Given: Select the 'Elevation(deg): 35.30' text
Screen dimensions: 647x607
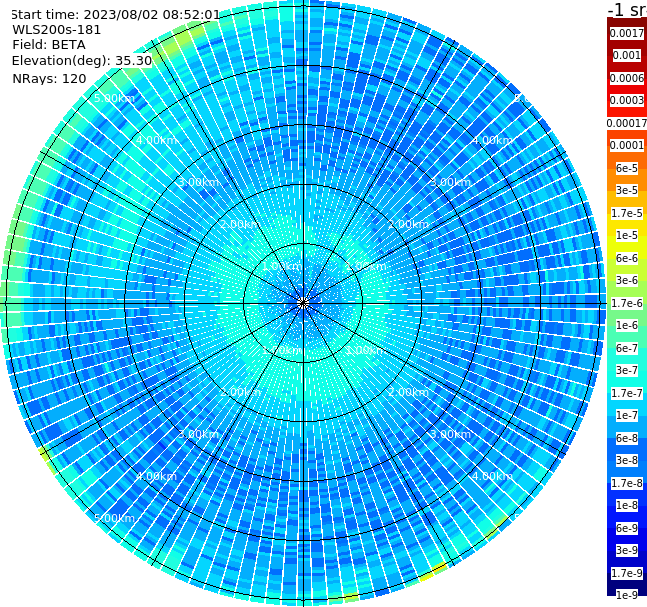Looking at the screenshot, I should [x=82, y=61].
